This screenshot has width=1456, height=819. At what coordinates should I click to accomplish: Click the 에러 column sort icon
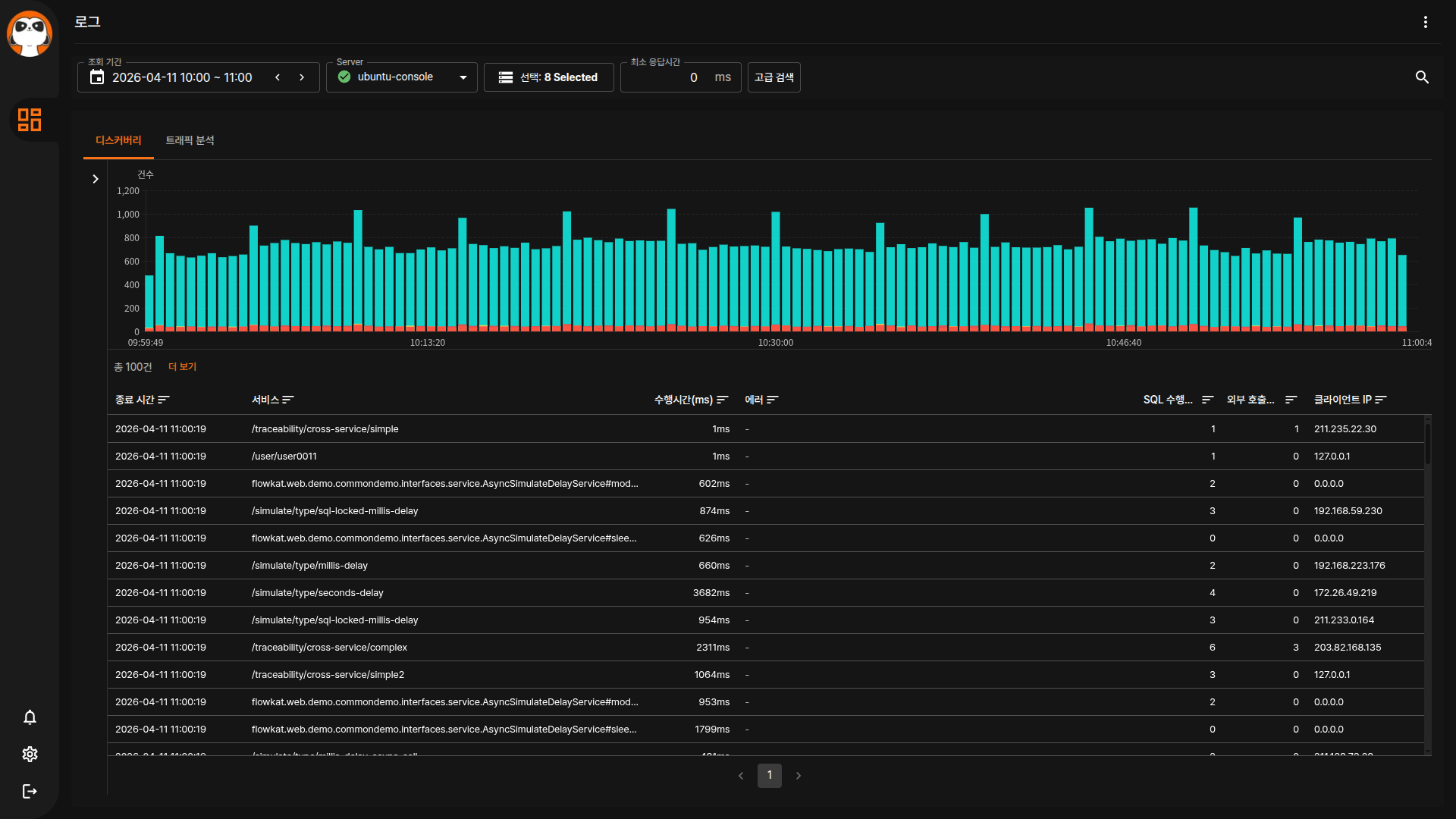coord(772,400)
